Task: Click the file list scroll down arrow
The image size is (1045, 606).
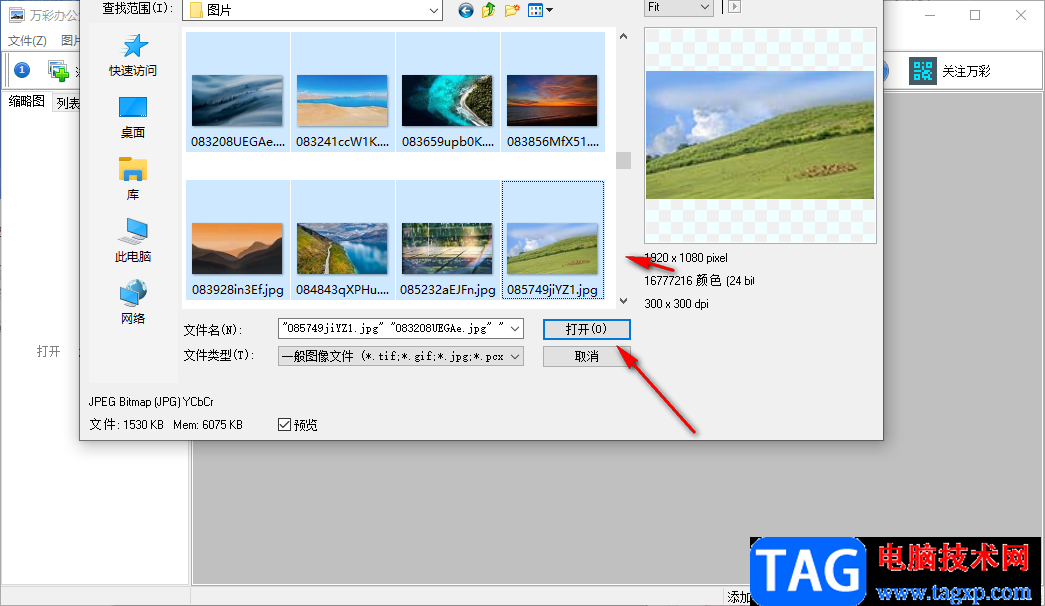Action: [x=623, y=301]
